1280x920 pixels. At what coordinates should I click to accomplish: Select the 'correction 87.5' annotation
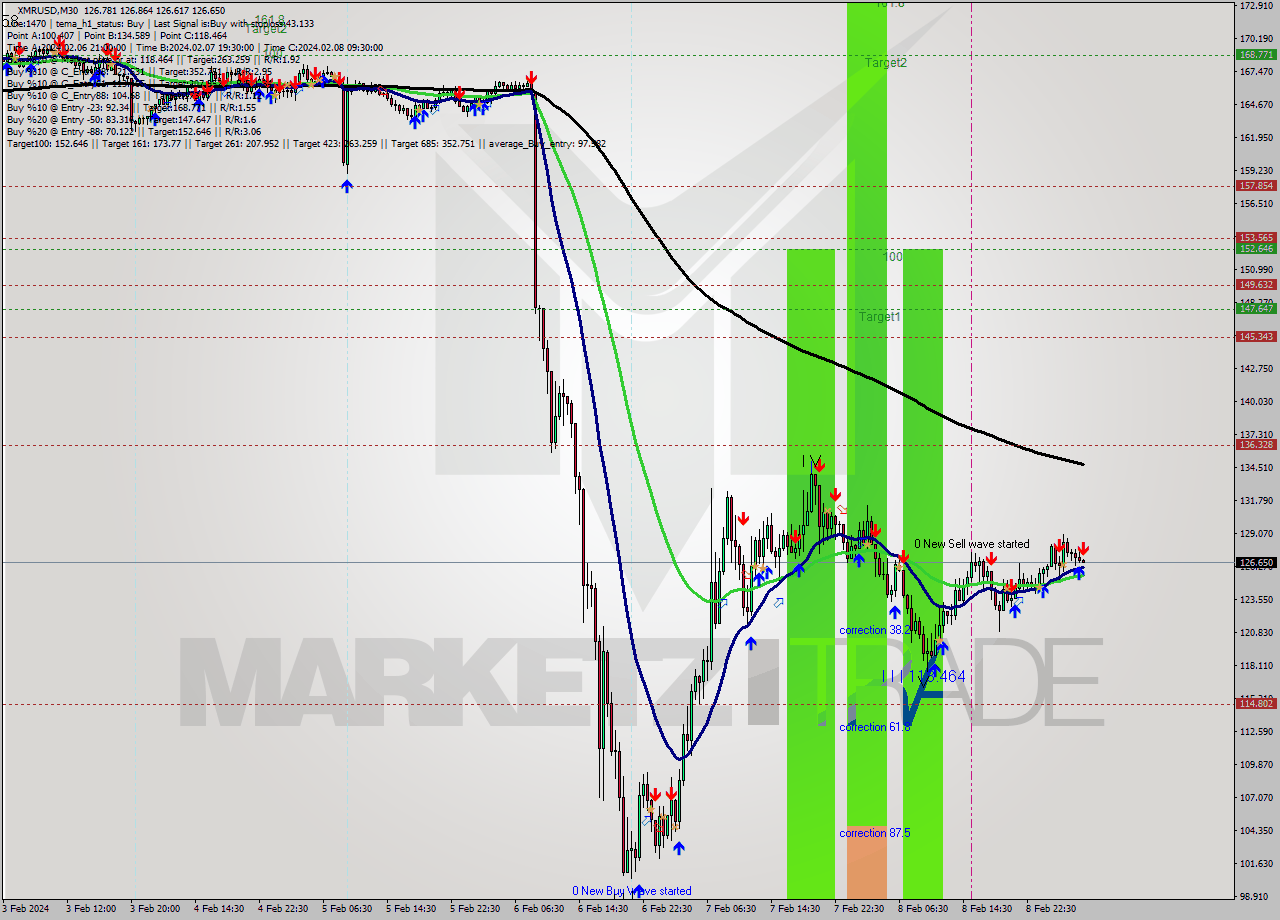[x=874, y=833]
